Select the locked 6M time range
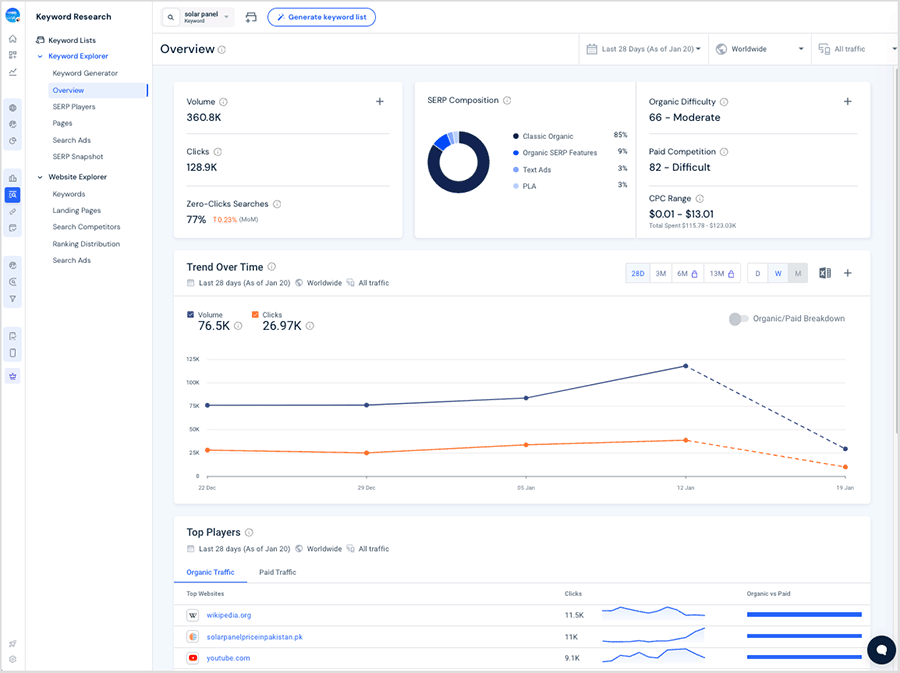 pos(687,274)
